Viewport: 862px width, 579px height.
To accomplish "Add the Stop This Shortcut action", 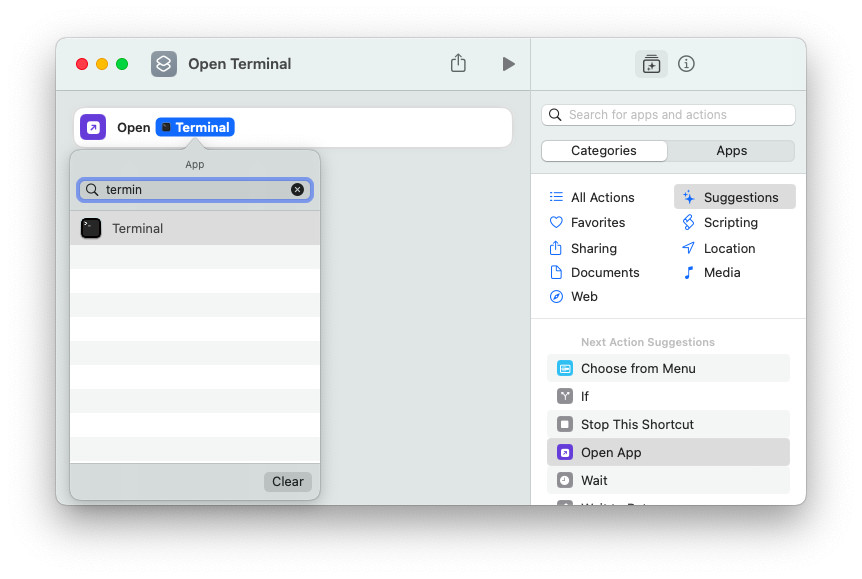I will click(x=668, y=424).
